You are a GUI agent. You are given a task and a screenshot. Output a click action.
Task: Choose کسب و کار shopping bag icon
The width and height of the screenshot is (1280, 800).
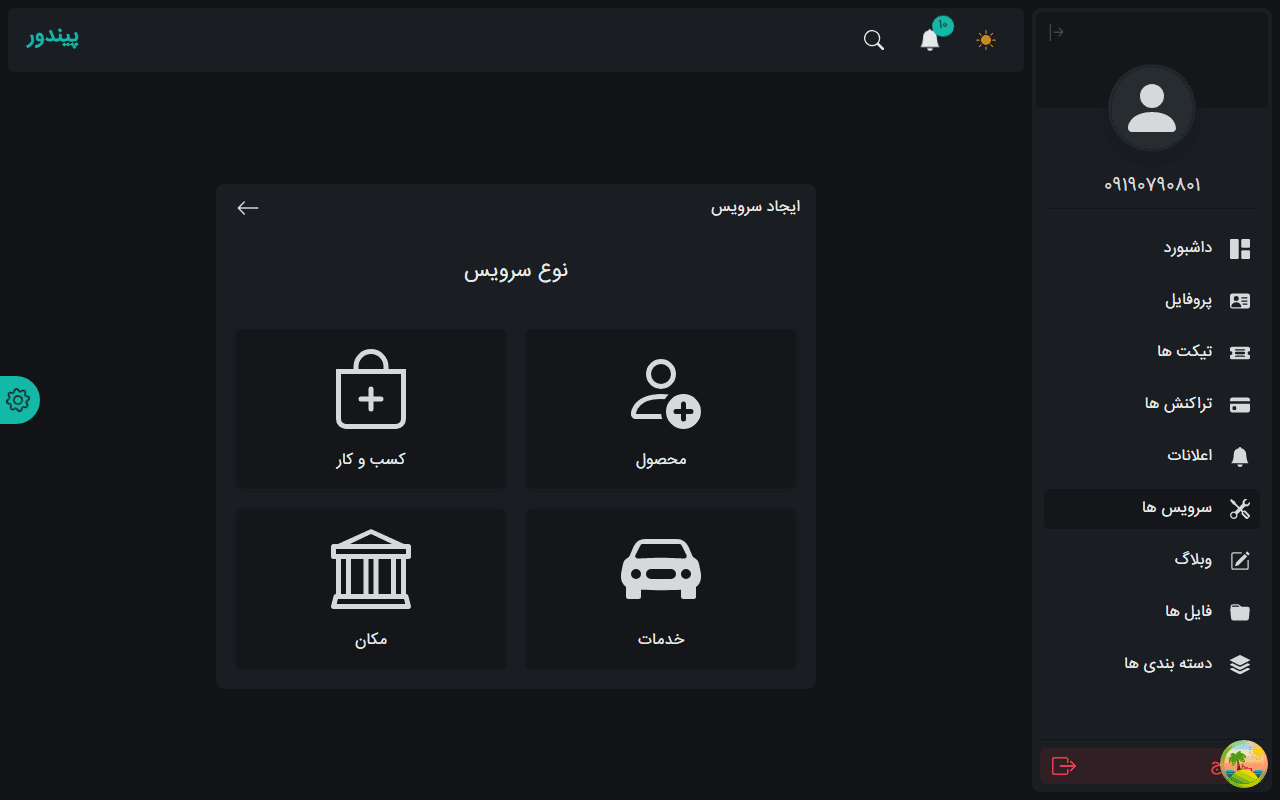[x=371, y=389]
